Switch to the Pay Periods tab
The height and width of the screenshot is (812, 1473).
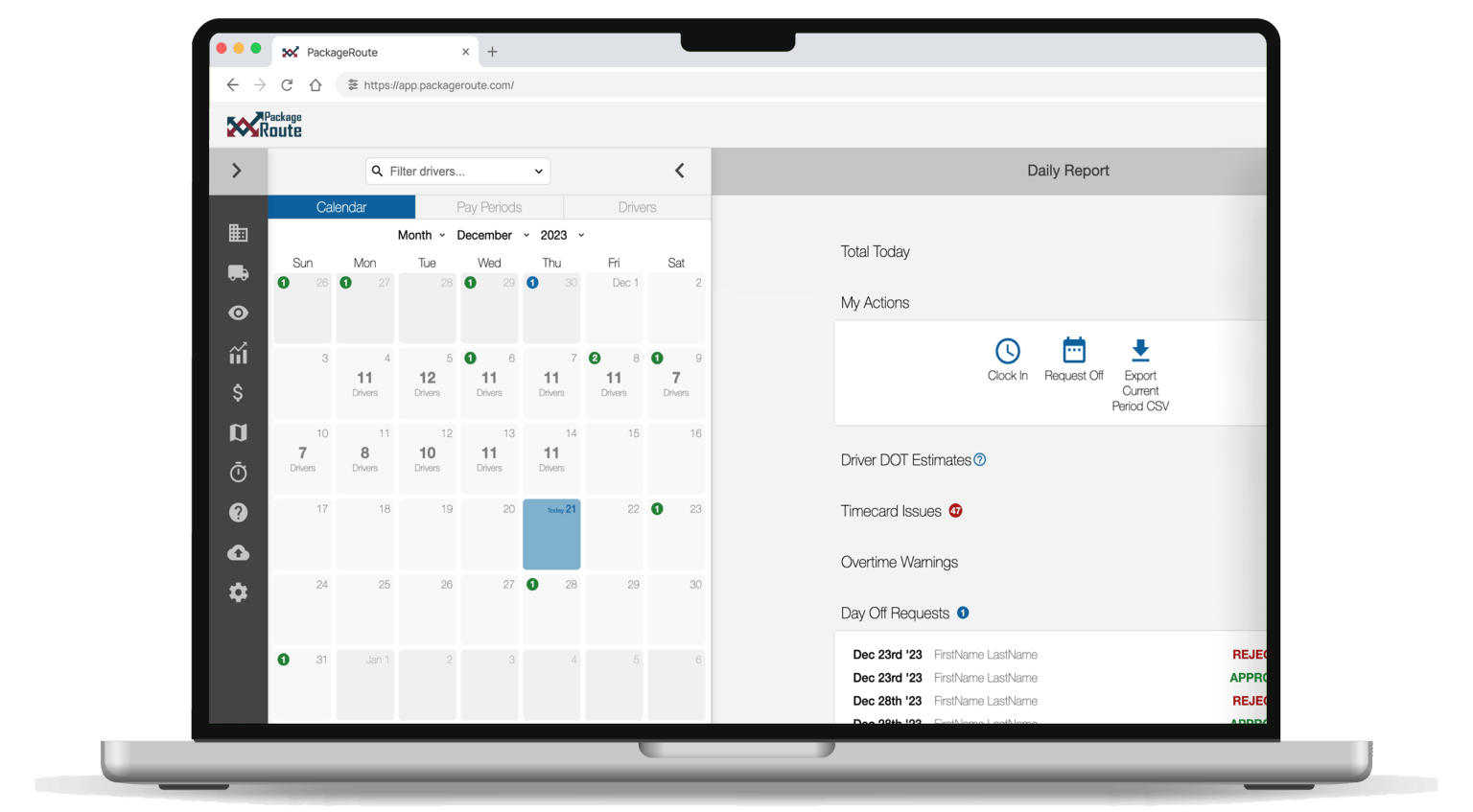[489, 206]
